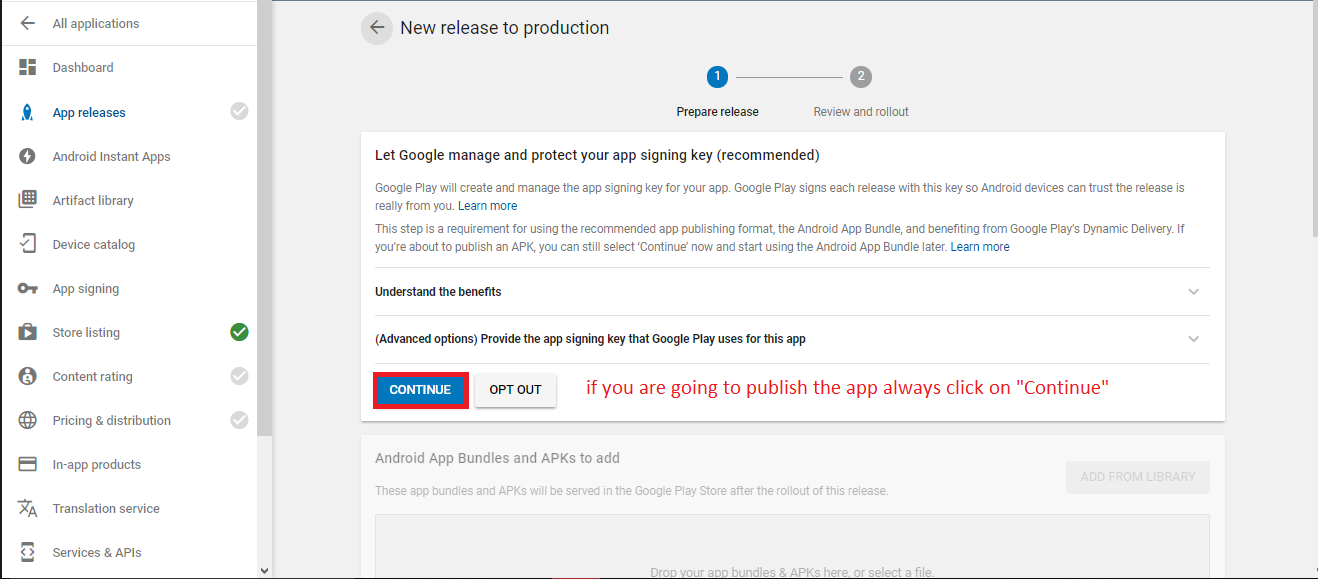1318x579 pixels.
Task: Click the Artifact library icon
Action: pos(28,200)
